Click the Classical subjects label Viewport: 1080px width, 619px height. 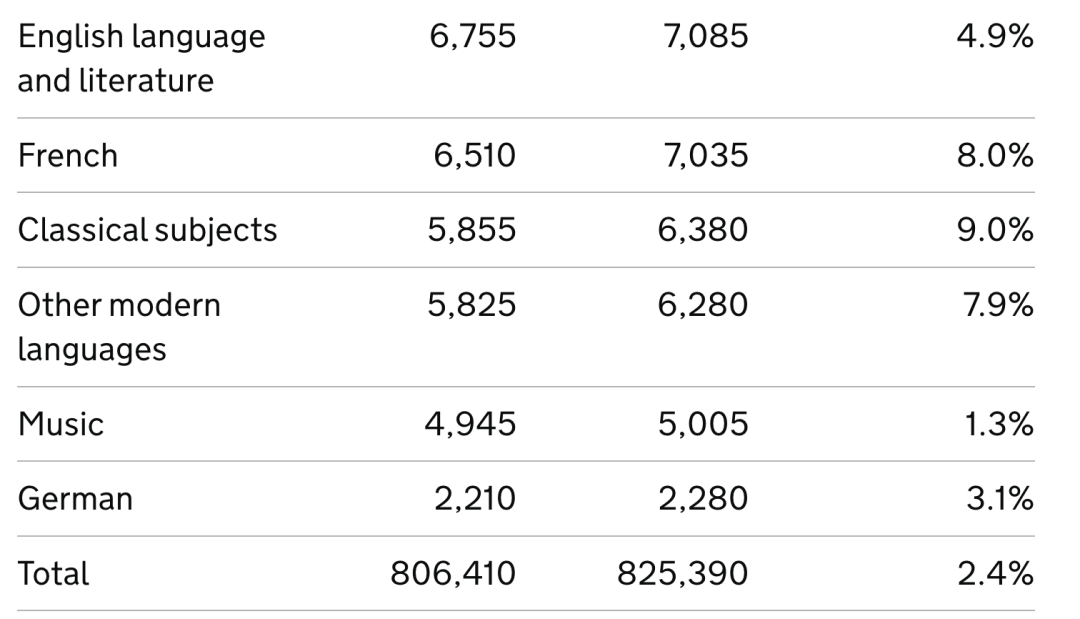coord(147,231)
